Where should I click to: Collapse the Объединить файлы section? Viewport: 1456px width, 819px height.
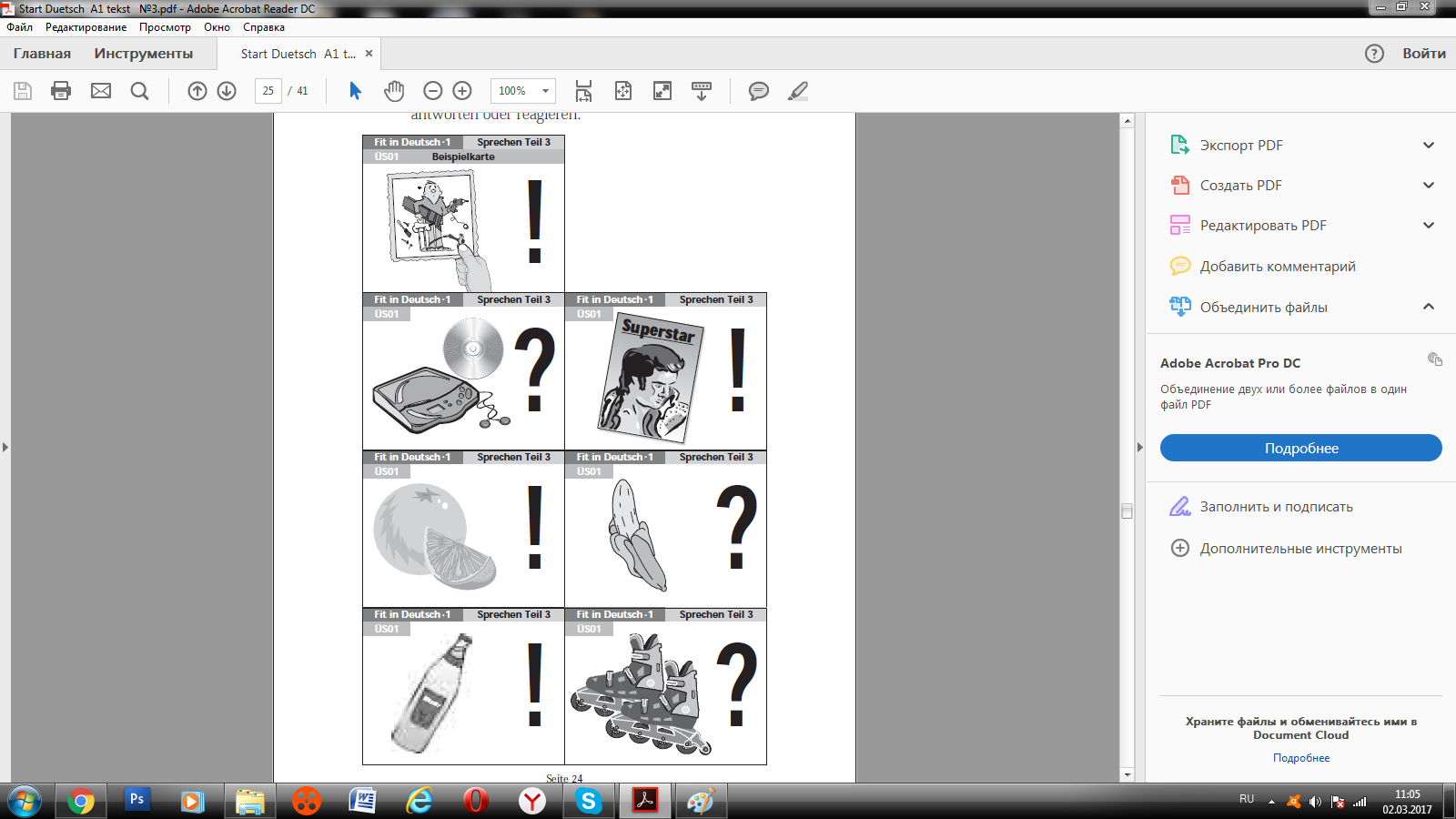pos(1428,307)
